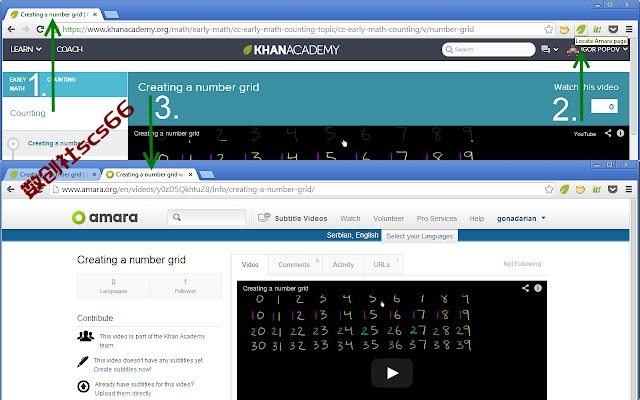Click the 'it!' extension icon in top window
This screenshot has height=400, width=640.
coord(597,29)
